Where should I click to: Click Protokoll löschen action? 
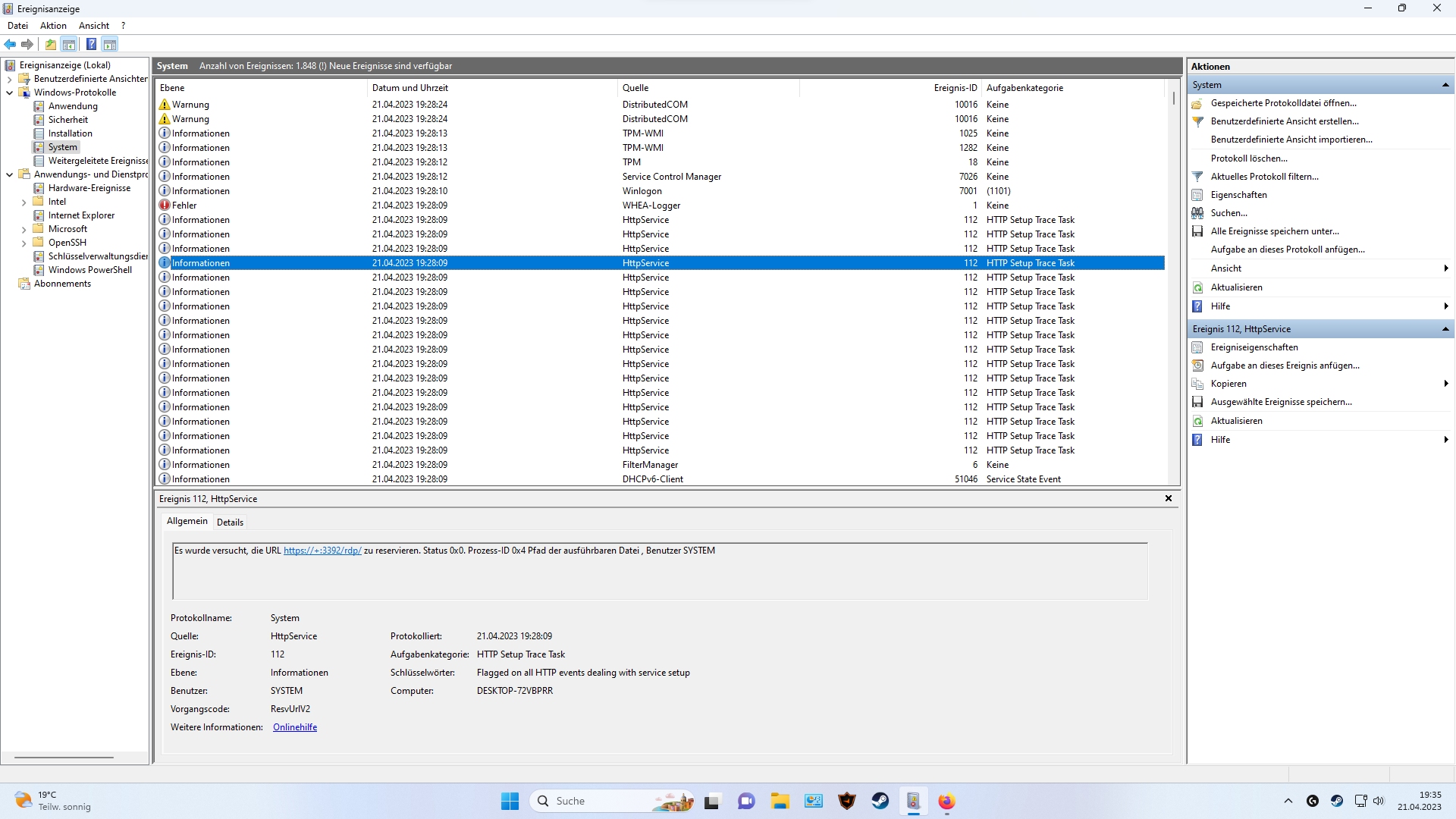[1248, 158]
